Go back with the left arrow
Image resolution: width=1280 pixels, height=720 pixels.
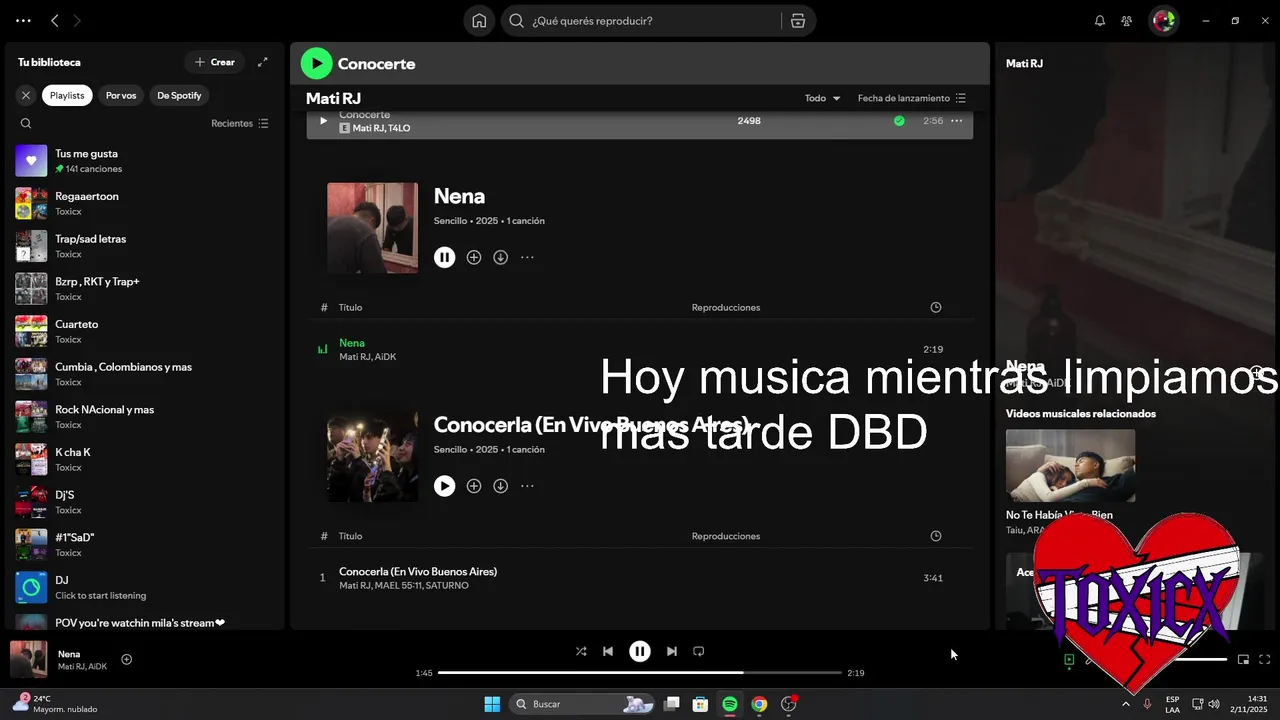55,21
